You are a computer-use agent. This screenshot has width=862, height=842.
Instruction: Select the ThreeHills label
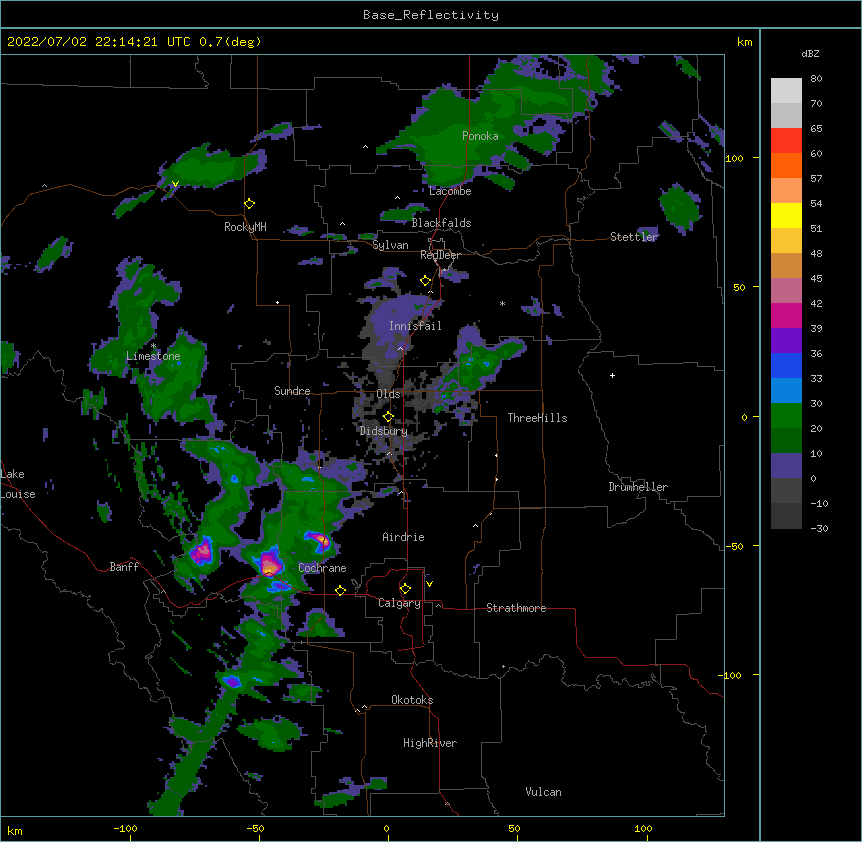(537, 418)
